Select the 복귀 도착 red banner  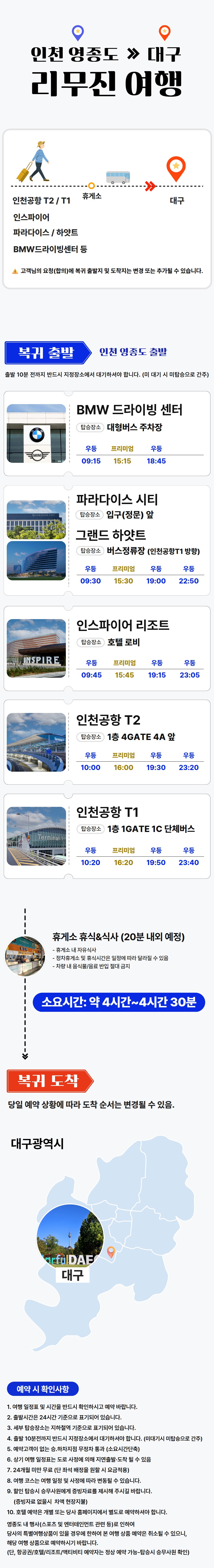[x=50, y=1081]
